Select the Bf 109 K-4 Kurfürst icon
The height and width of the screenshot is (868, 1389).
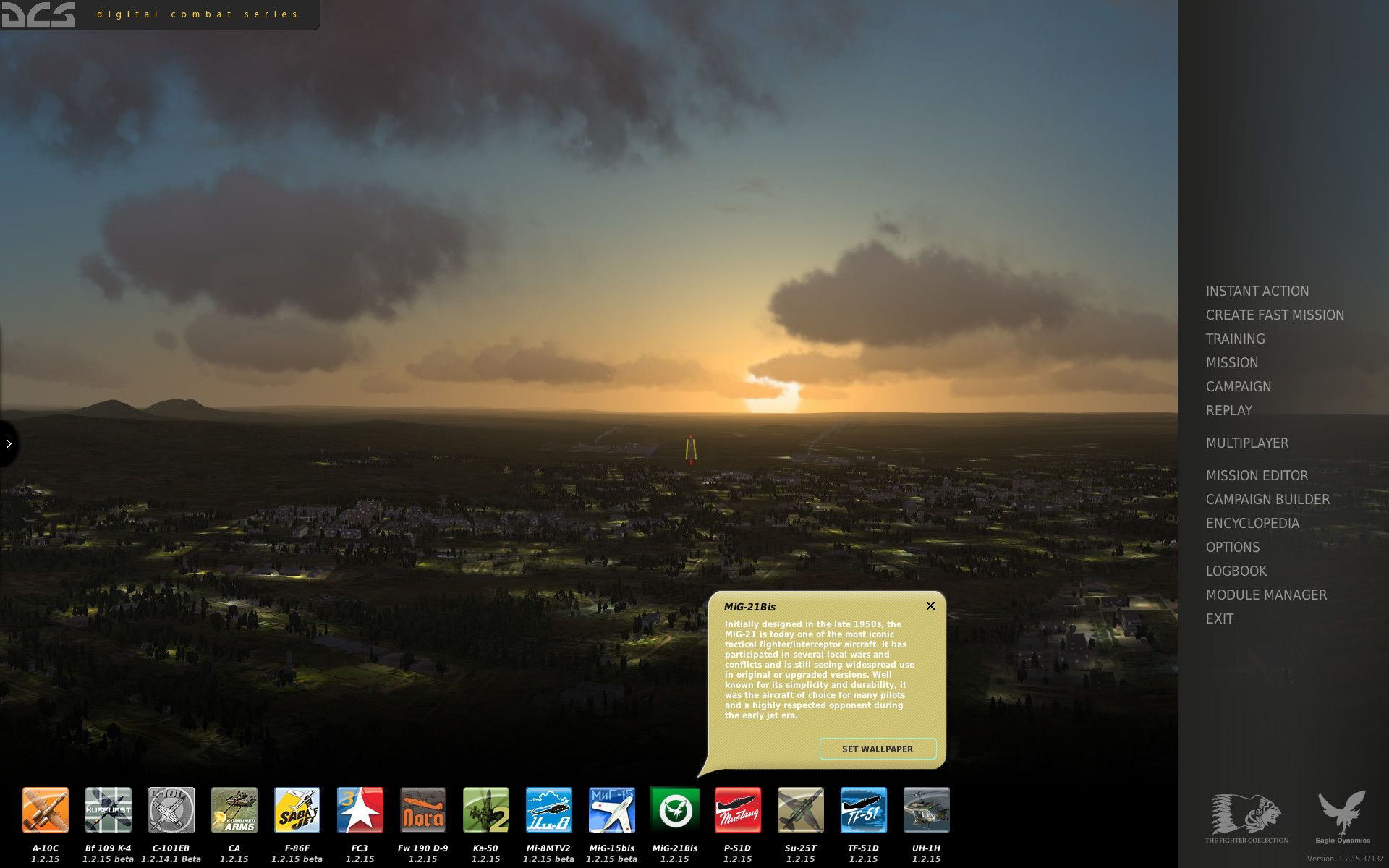coord(109,810)
